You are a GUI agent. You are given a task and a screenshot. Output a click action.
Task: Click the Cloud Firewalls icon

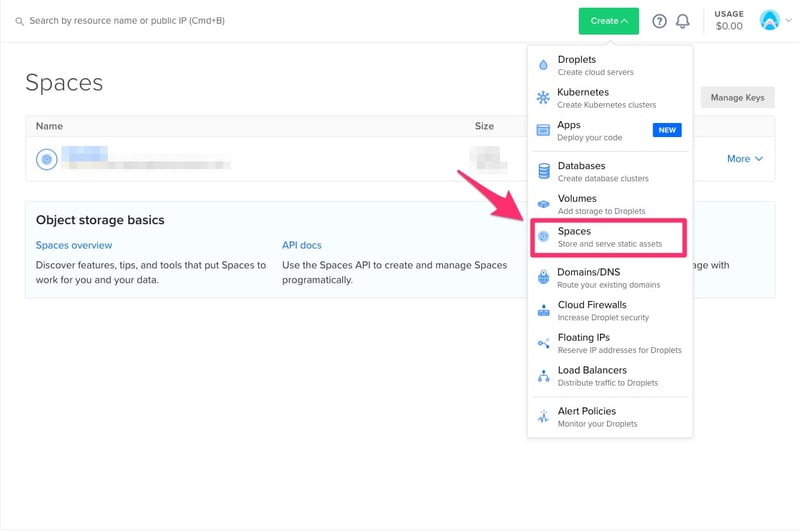(x=543, y=310)
